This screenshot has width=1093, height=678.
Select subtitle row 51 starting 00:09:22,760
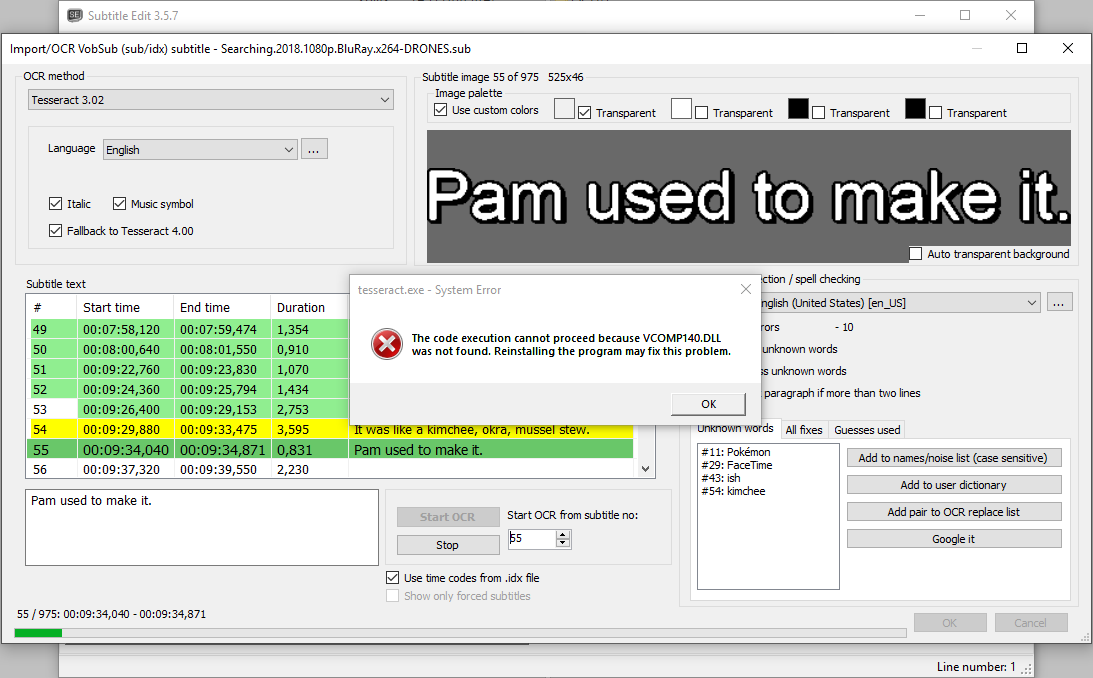click(x=188, y=369)
